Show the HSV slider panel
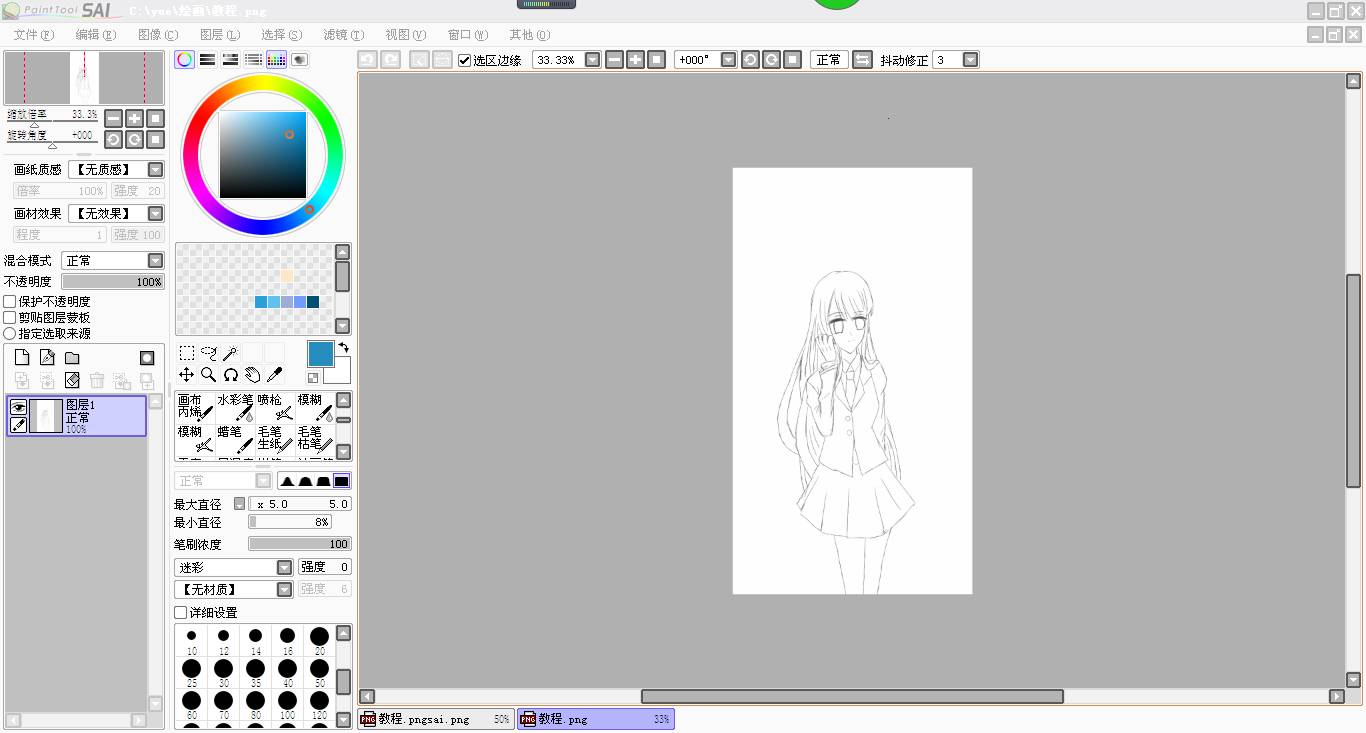The width and height of the screenshot is (1366, 733). [x=231, y=60]
